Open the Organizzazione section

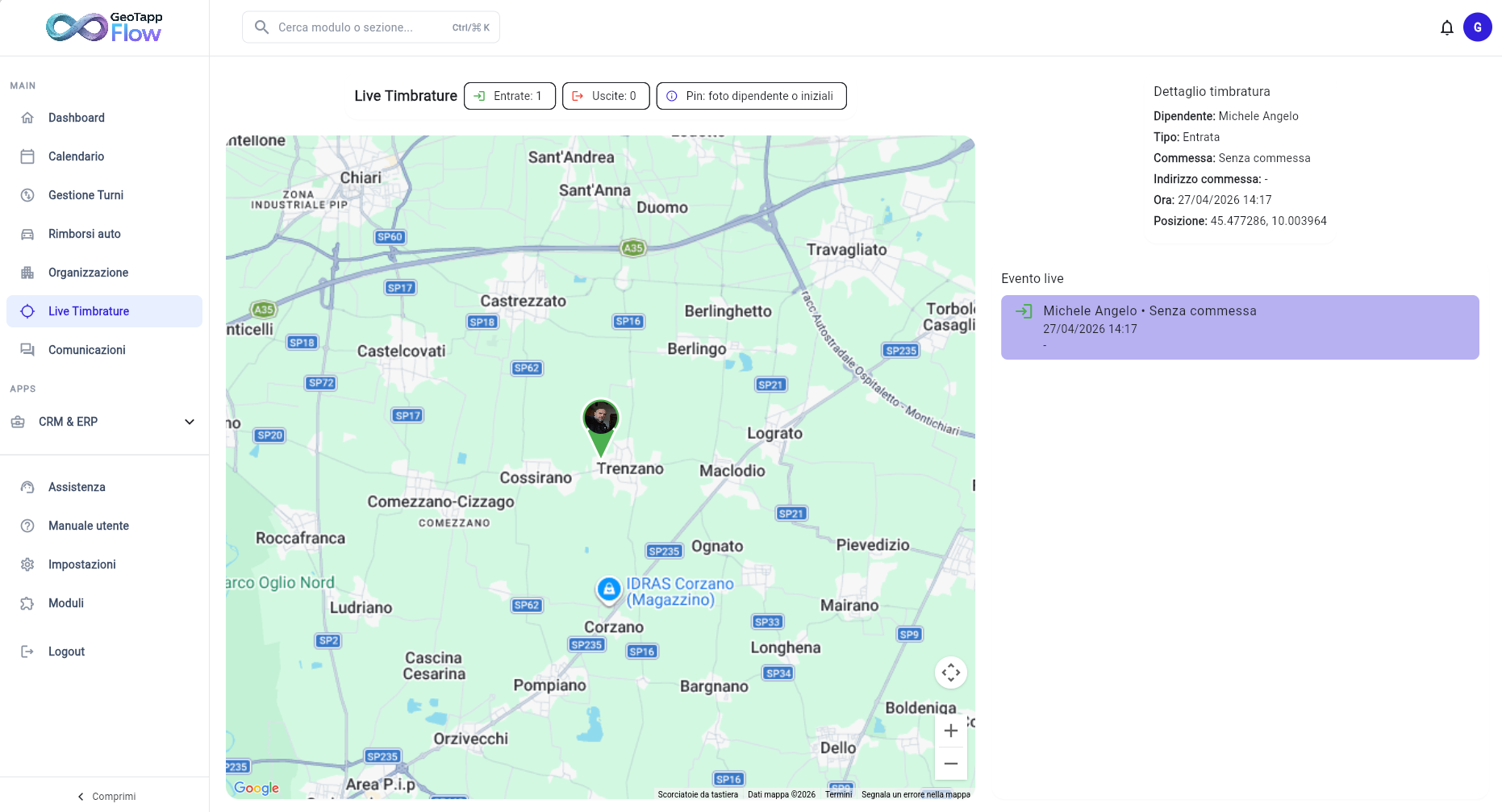click(x=89, y=273)
